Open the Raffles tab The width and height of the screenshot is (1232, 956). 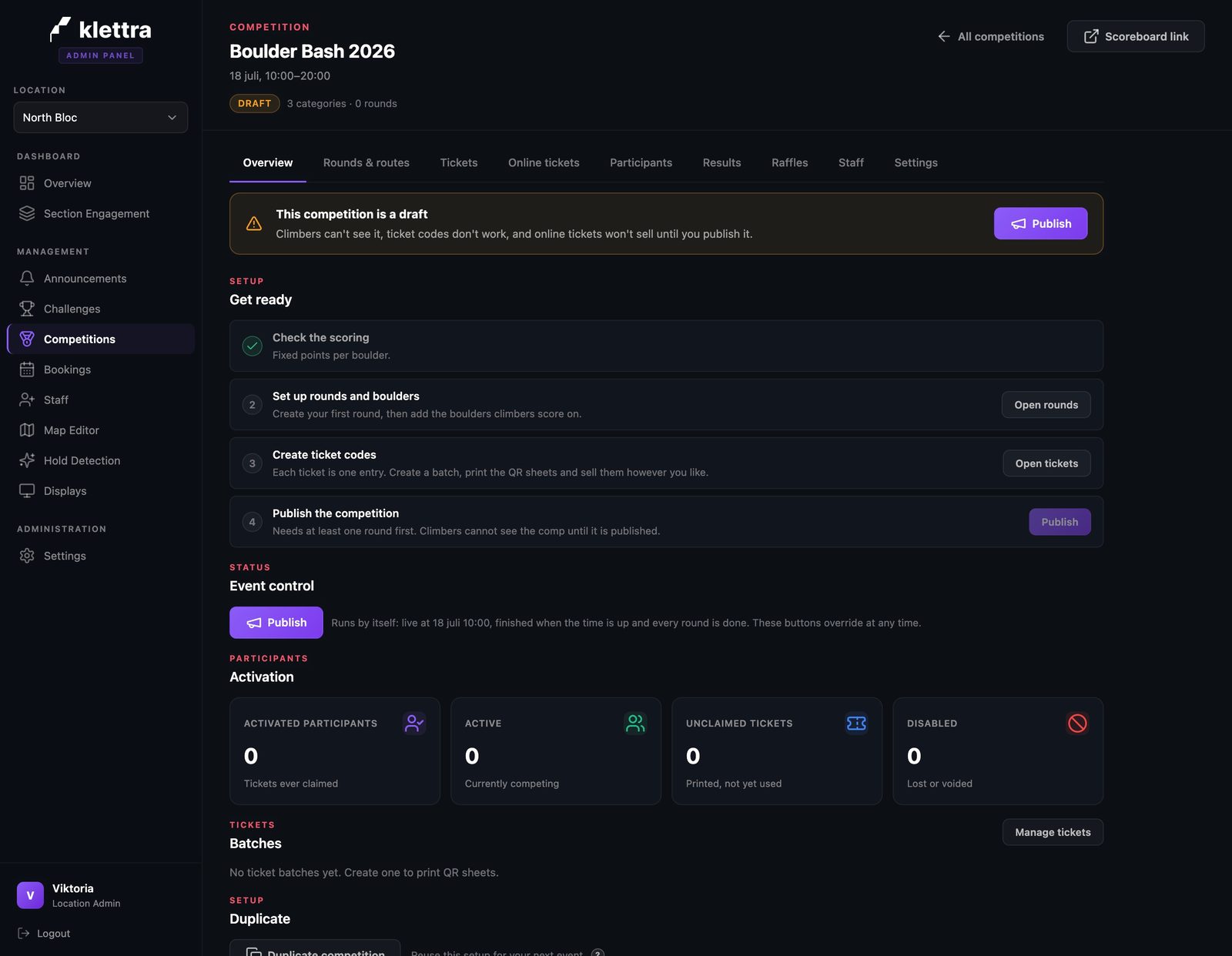(x=790, y=162)
